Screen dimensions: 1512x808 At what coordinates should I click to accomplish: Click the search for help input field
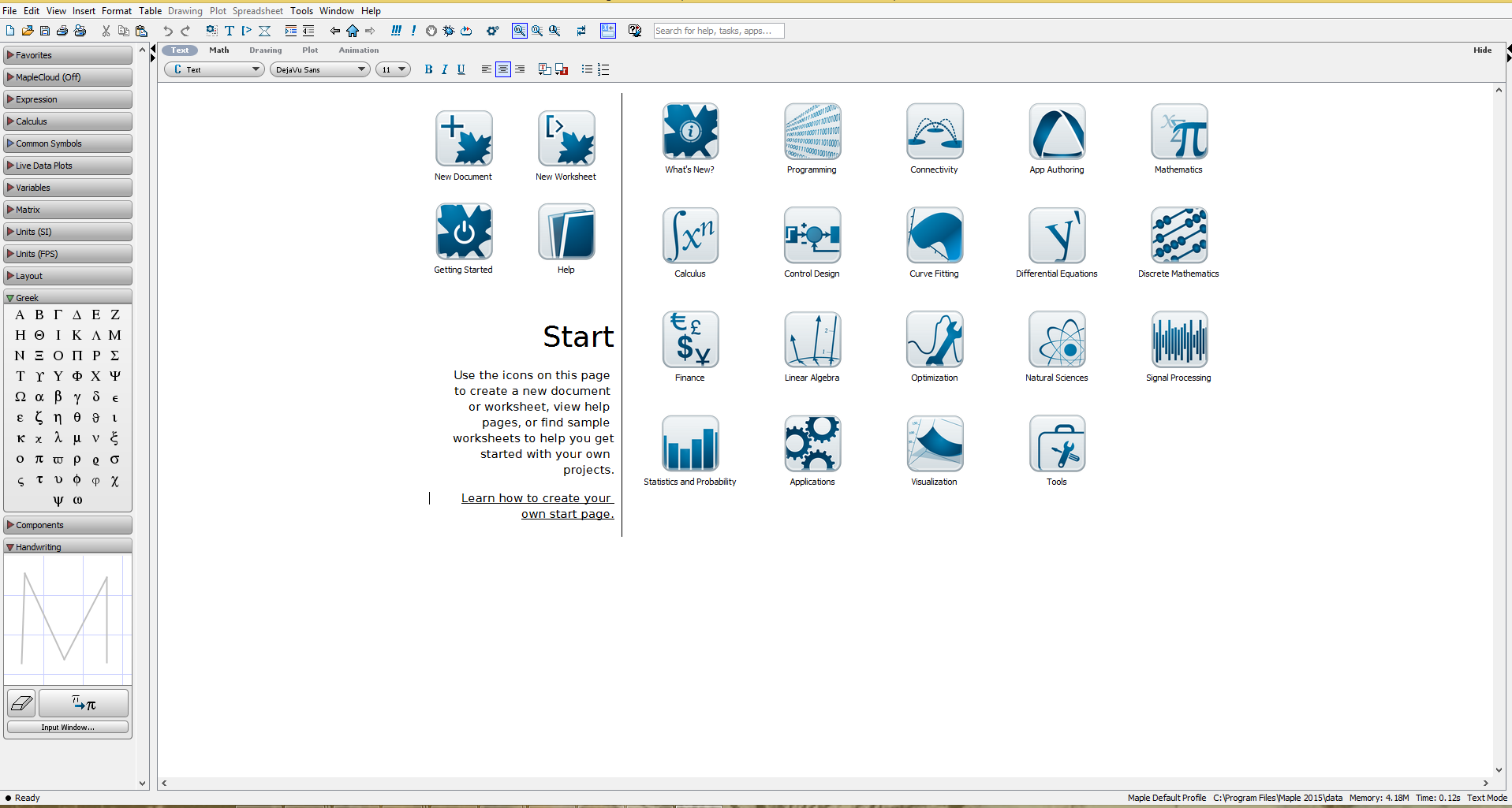click(x=719, y=31)
